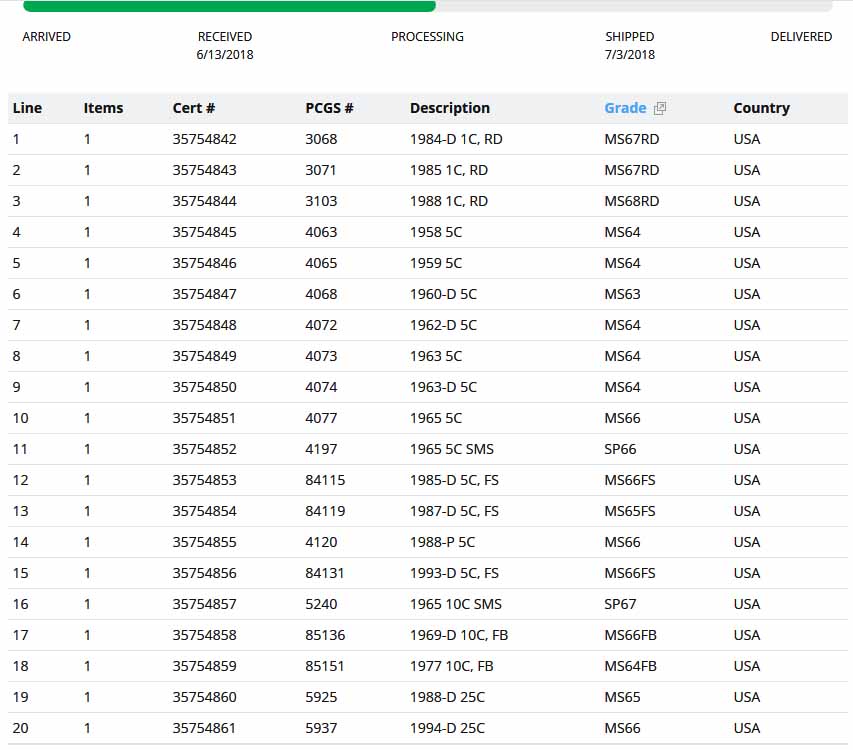
Task: Select the Description column header
Action: click(450, 108)
